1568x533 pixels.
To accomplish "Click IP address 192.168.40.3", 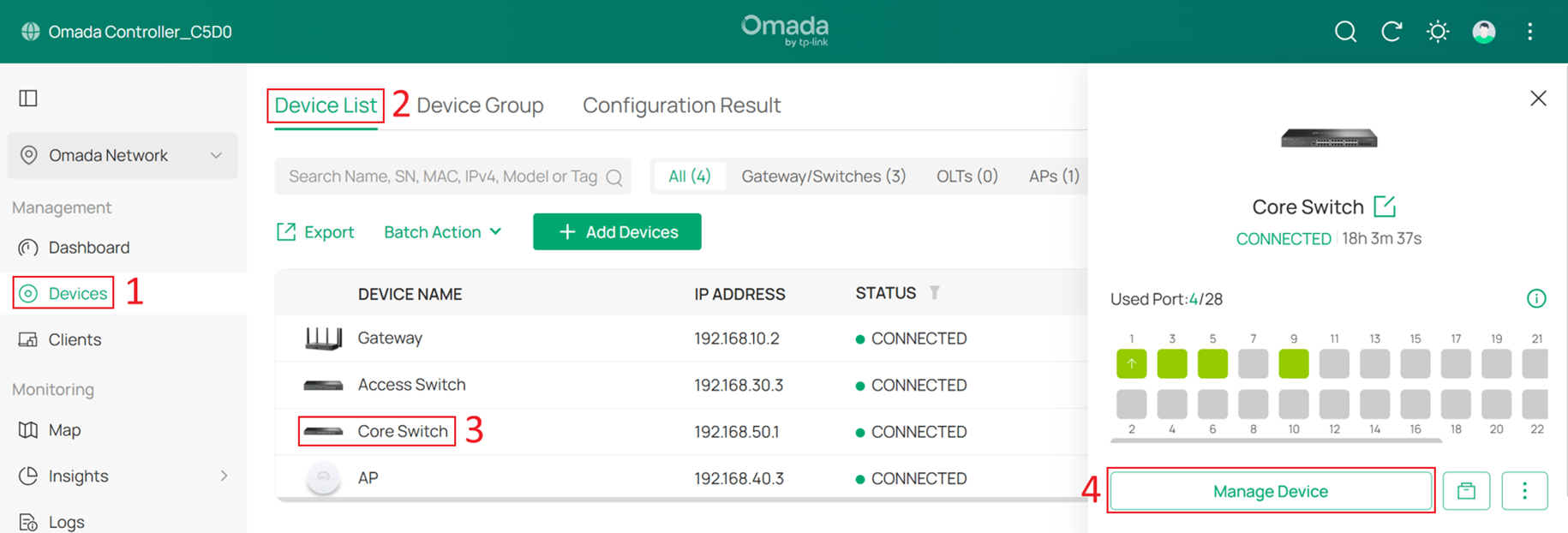I will pyautogui.click(x=739, y=478).
